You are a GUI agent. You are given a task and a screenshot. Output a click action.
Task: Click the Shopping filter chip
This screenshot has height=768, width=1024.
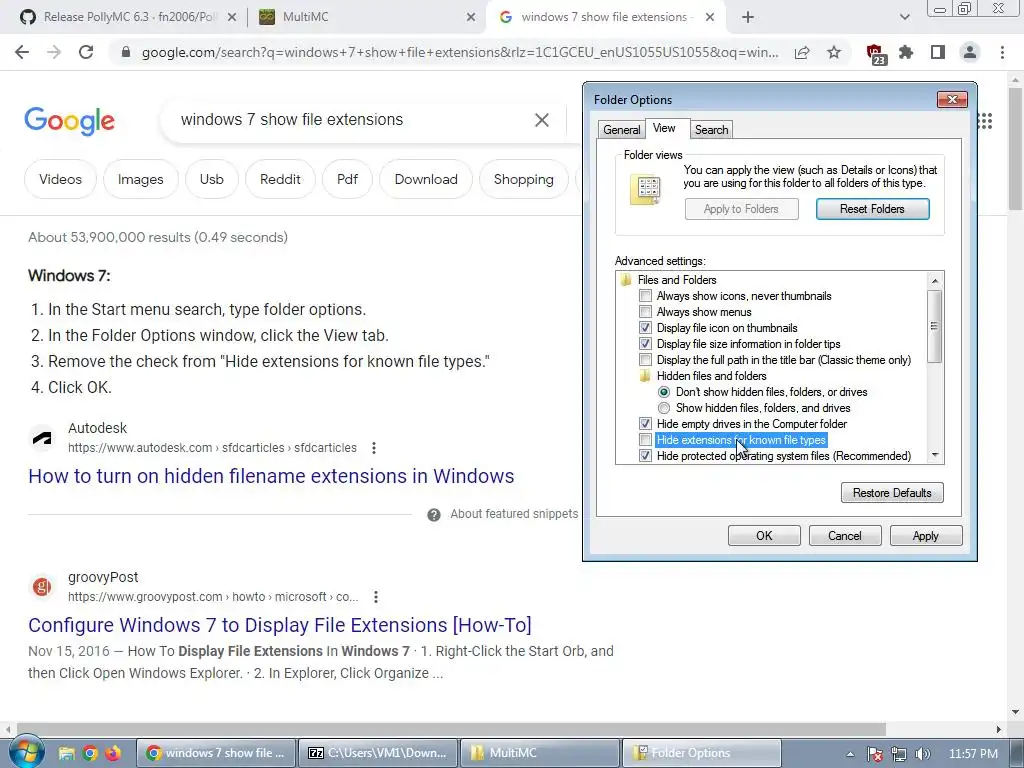[524, 180]
